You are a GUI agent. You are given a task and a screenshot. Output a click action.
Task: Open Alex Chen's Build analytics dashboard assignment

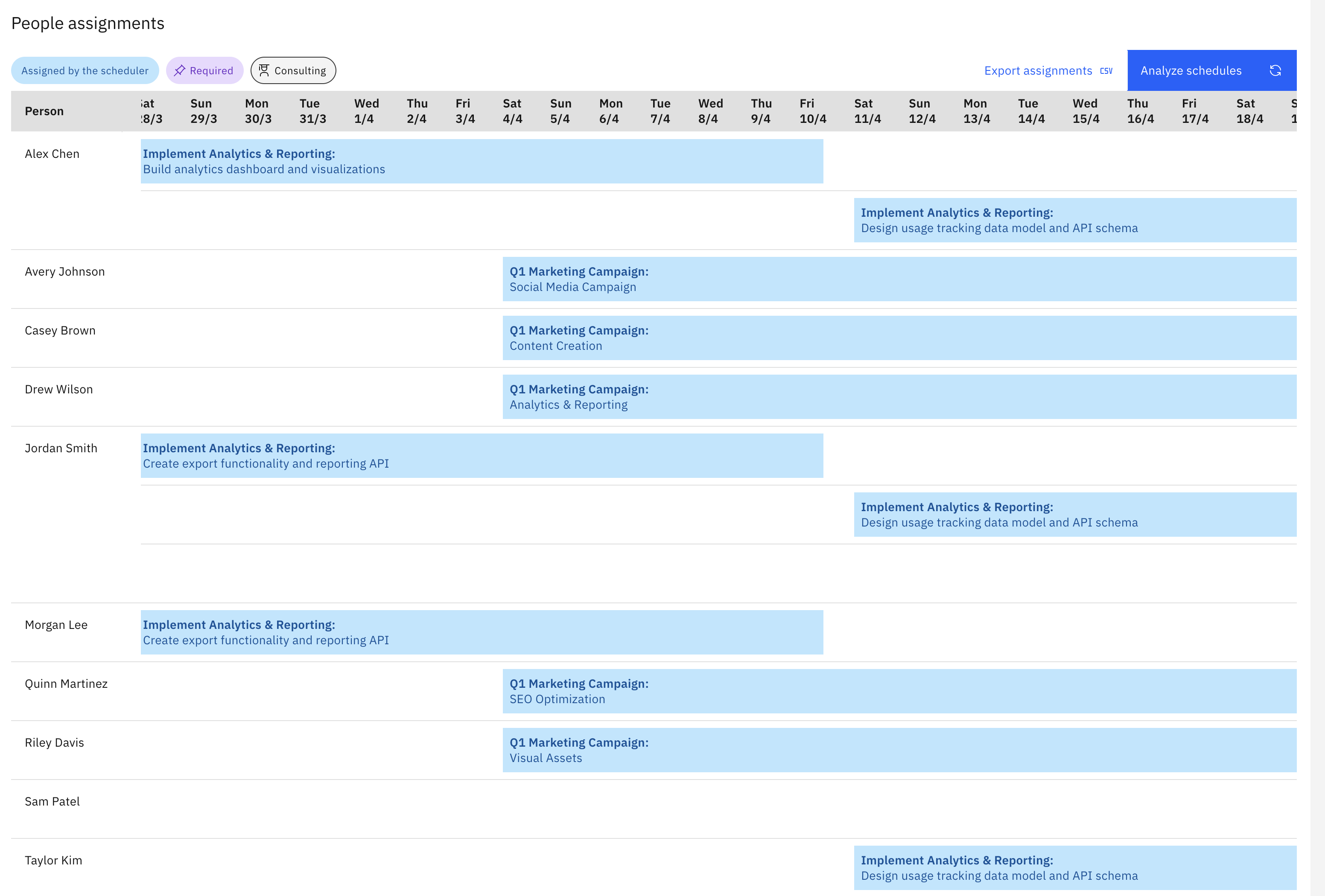click(482, 161)
